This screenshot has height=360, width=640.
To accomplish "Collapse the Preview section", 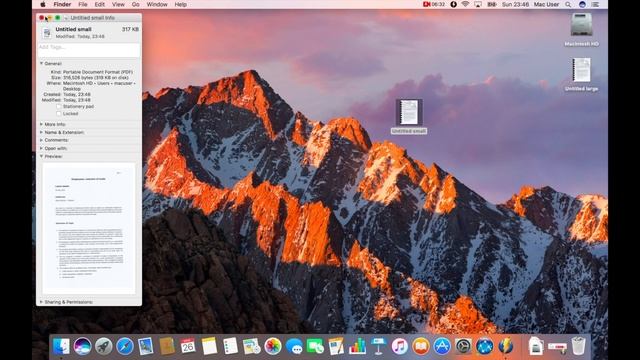I will (41, 156).
